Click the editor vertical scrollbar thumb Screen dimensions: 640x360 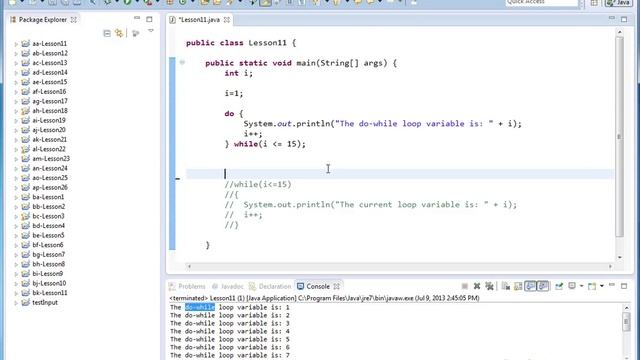click(620, 137)
